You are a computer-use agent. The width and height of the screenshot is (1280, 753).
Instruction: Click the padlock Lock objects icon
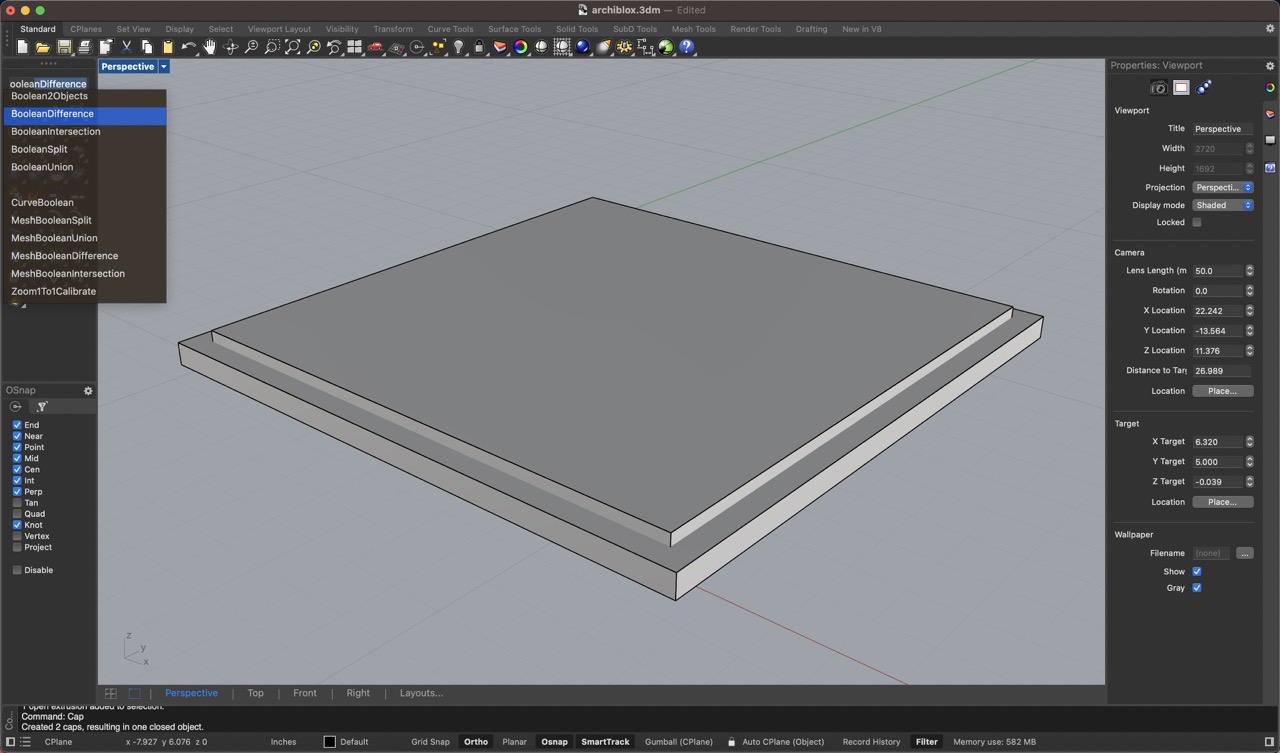[479, 47]
